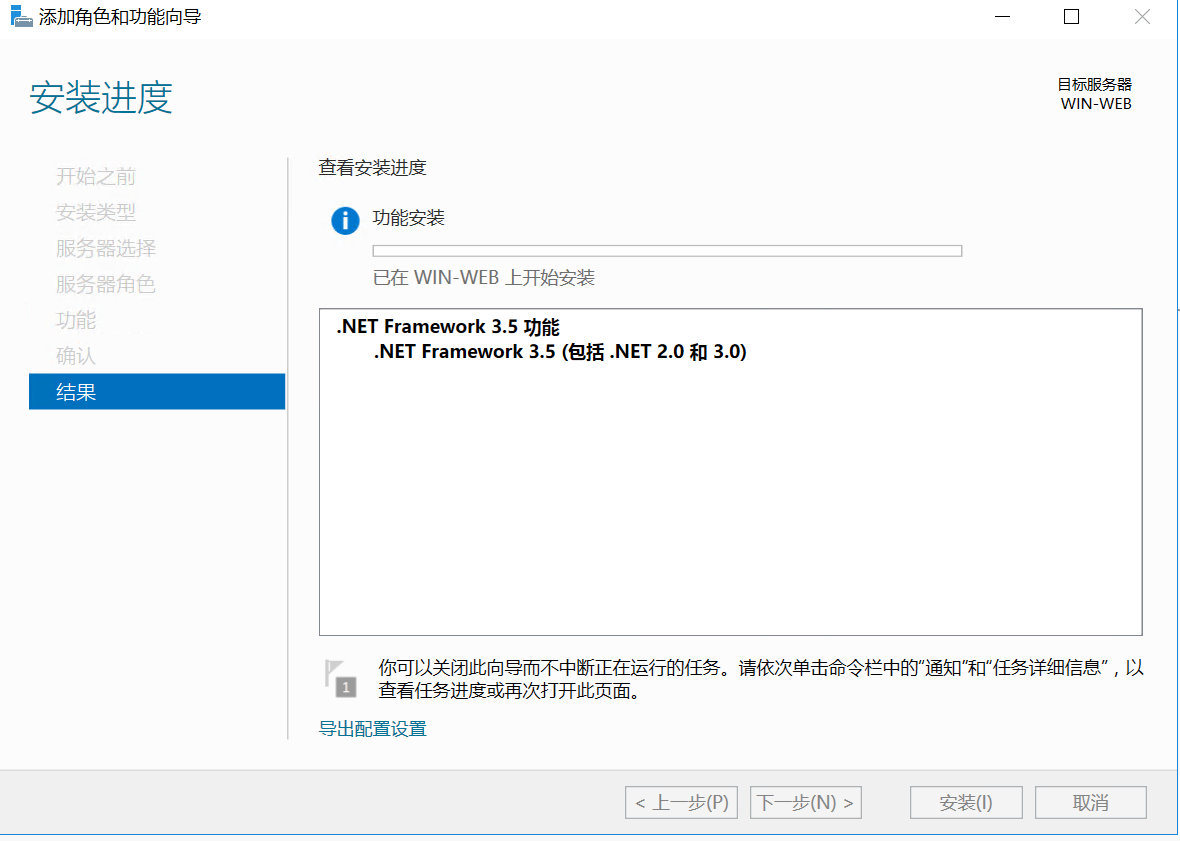Click the notification flag icon
Image resolution: width=1180 pixels, height=841 pixels.
tap(340, 677)
